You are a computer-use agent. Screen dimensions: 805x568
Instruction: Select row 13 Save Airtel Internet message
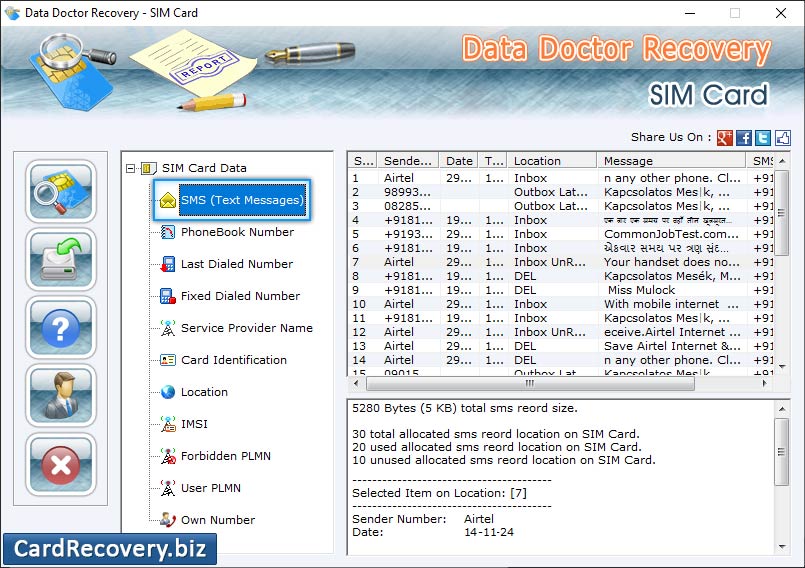tap(561, 346)
